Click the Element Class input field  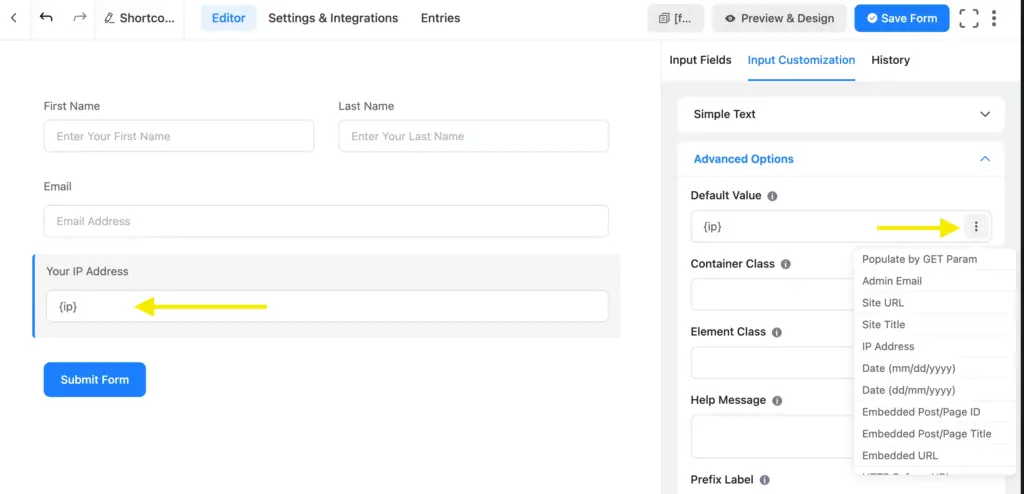pyautogui.click(x=772, y=363)
